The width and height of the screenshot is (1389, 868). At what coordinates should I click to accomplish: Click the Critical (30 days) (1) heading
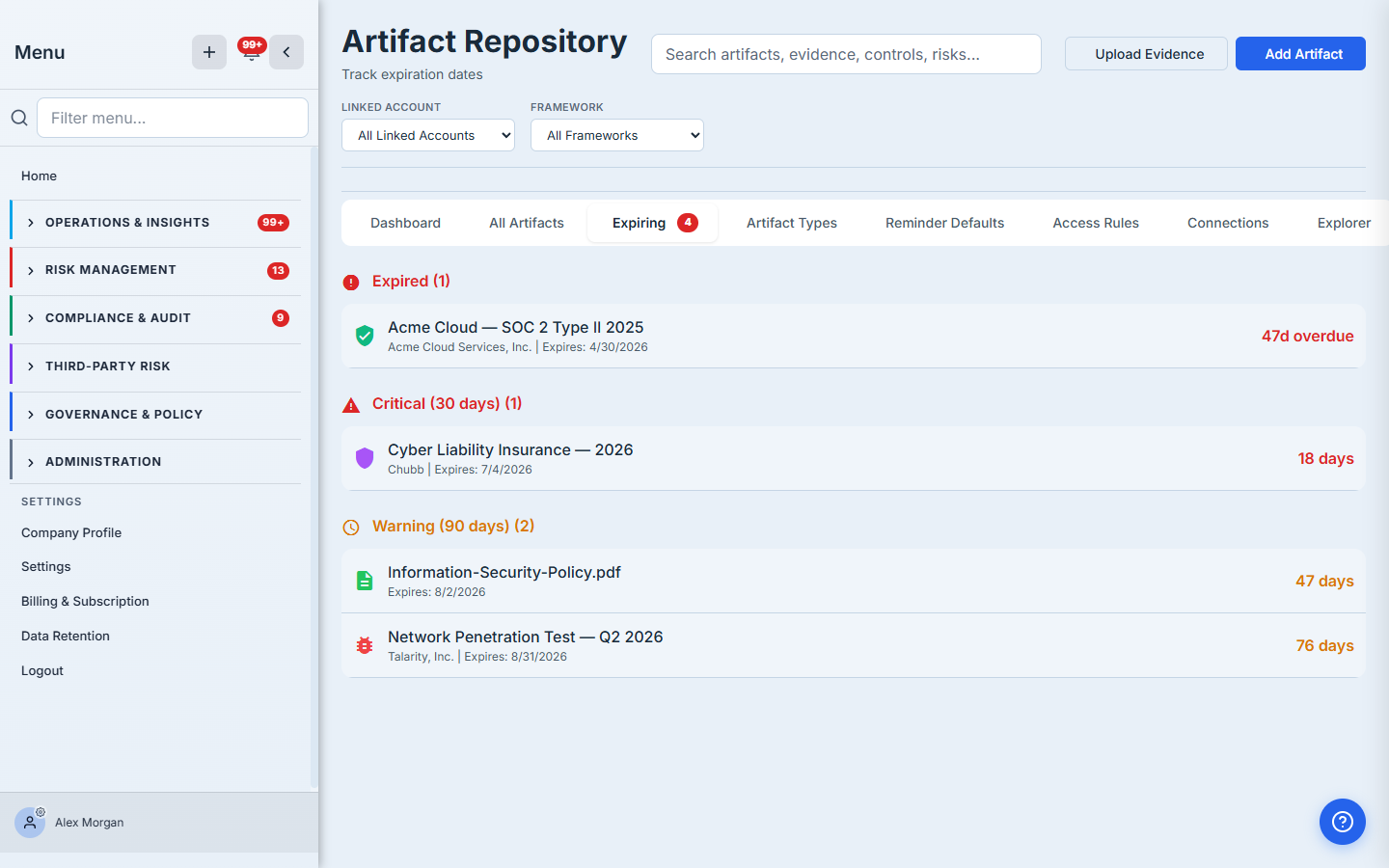447,403
